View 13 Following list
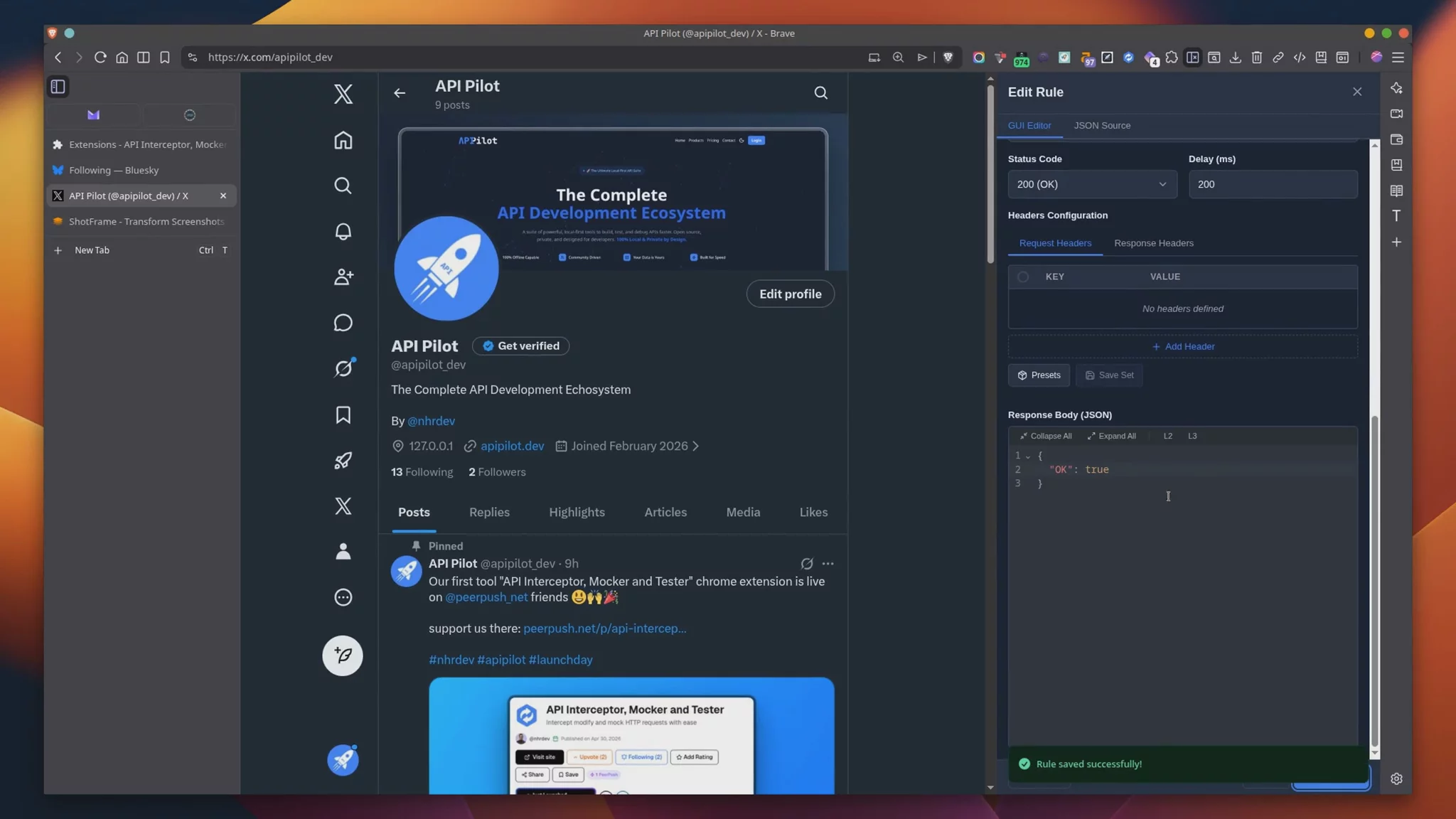 pos(422,472)
